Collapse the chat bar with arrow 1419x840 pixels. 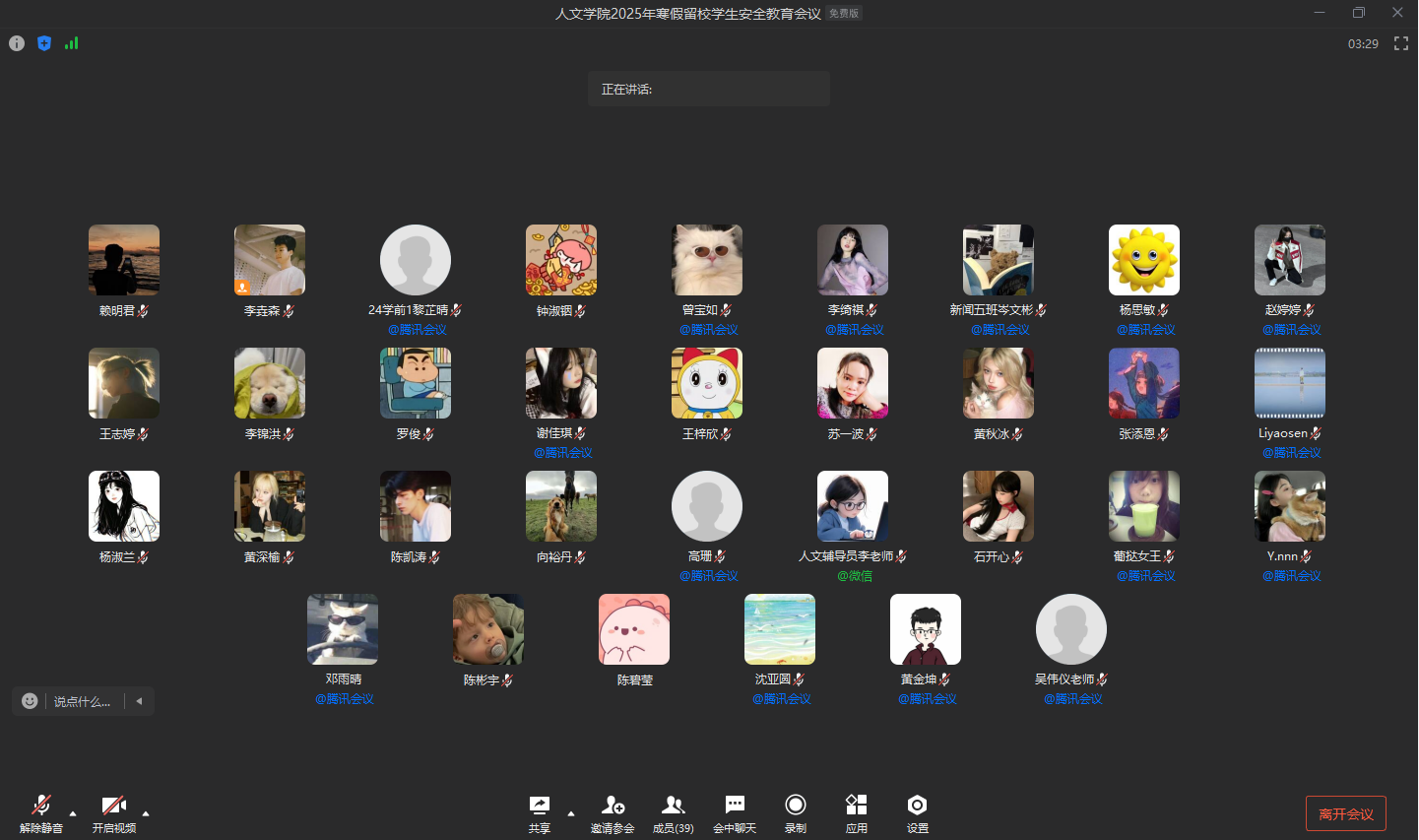pos(140,701)
